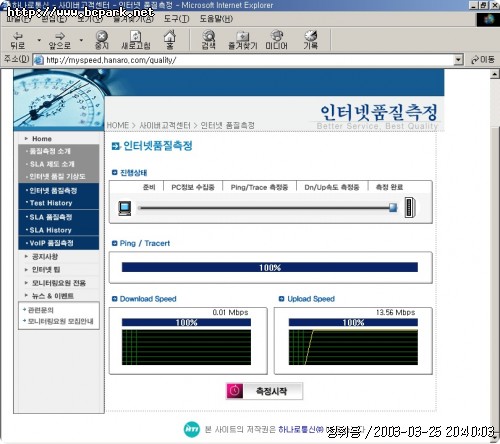Click the server icon at progress end
This screenshot has width=500, height=444.
coord(410,207)
